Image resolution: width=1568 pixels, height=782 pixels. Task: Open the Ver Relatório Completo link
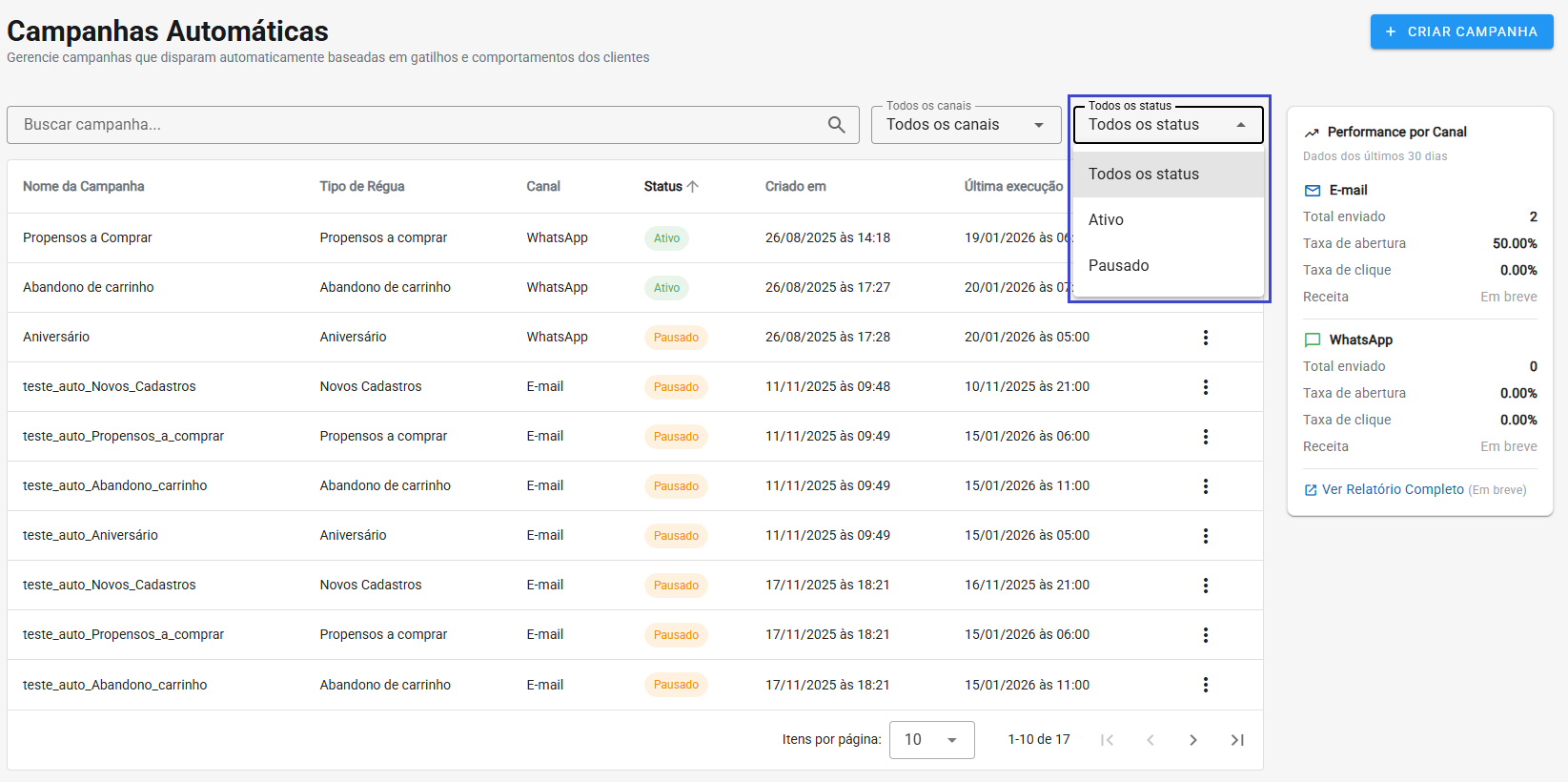[x=1392, y=489]
